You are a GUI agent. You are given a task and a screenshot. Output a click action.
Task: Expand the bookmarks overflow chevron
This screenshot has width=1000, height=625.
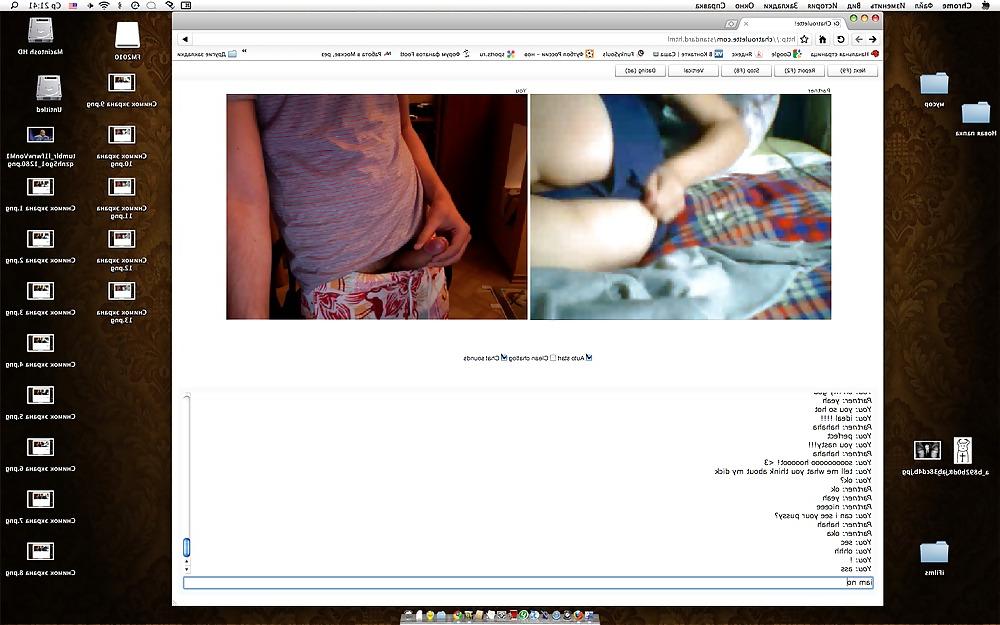click(x=244, y=52)
